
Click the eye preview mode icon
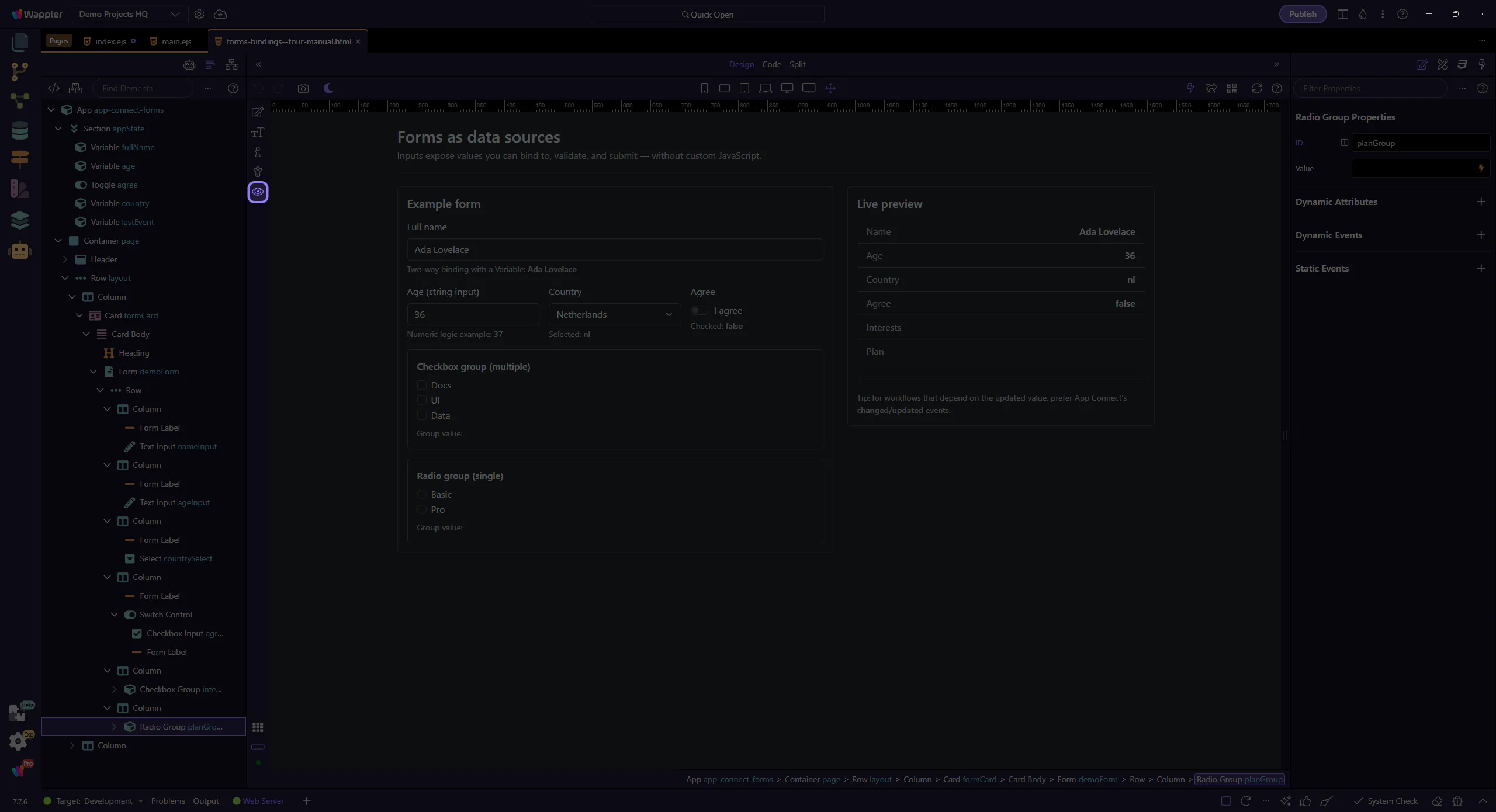tap(258, 192)
